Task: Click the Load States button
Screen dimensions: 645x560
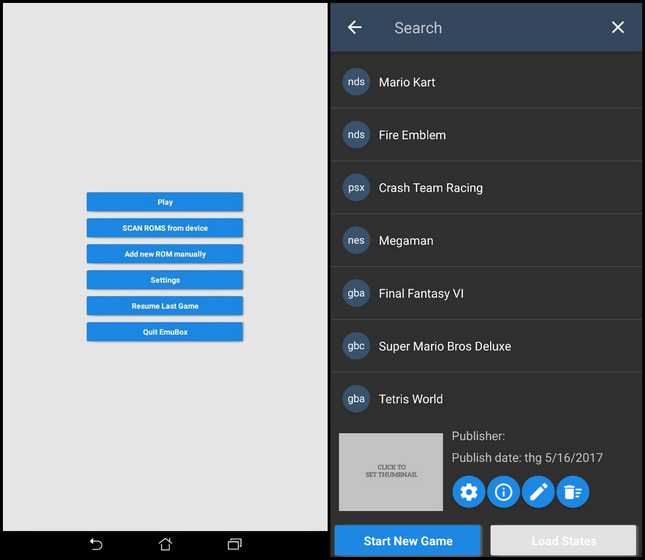Action: click(563, 540)
